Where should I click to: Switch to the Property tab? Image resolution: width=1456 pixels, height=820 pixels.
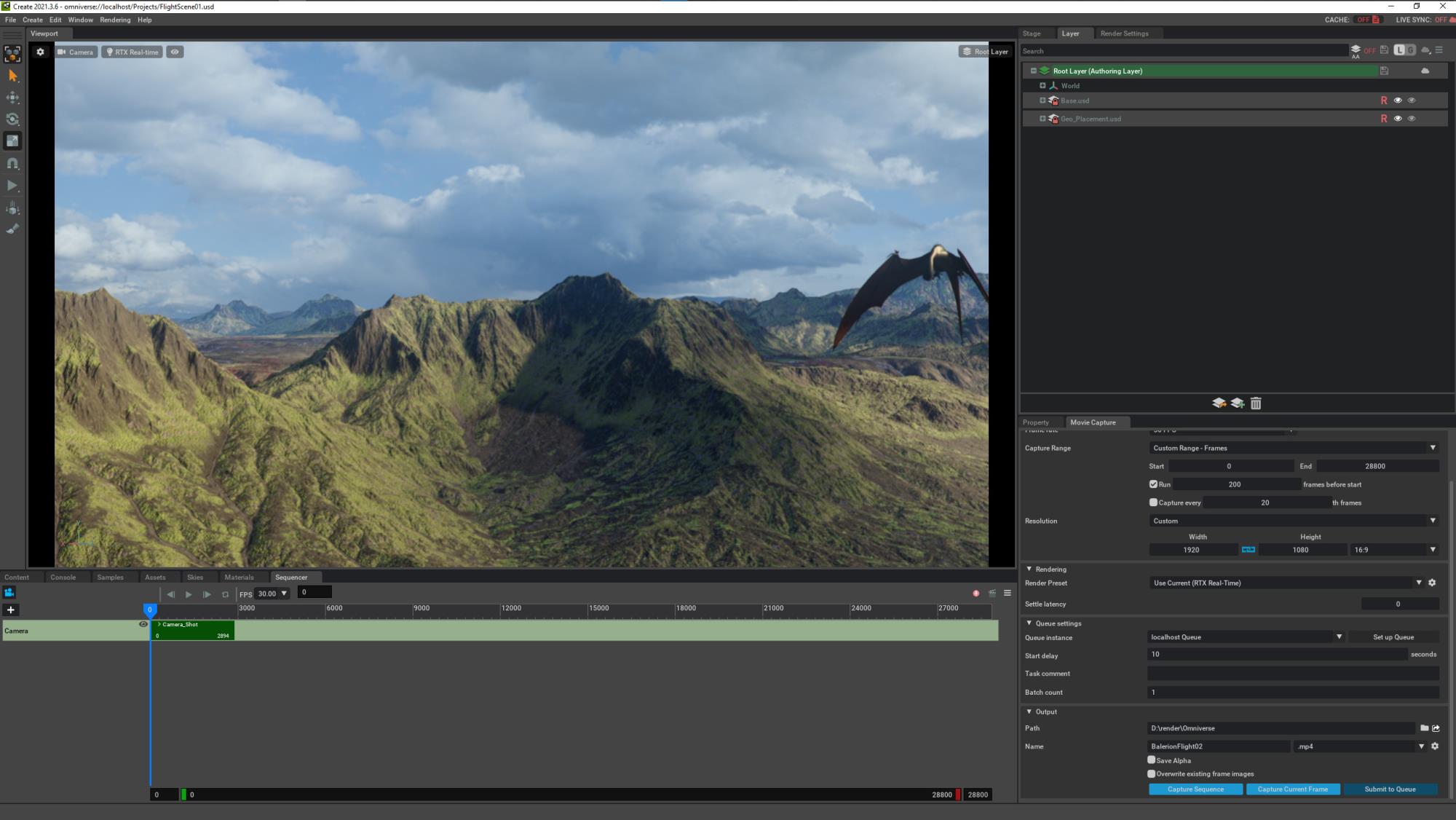coord(1035,422)
